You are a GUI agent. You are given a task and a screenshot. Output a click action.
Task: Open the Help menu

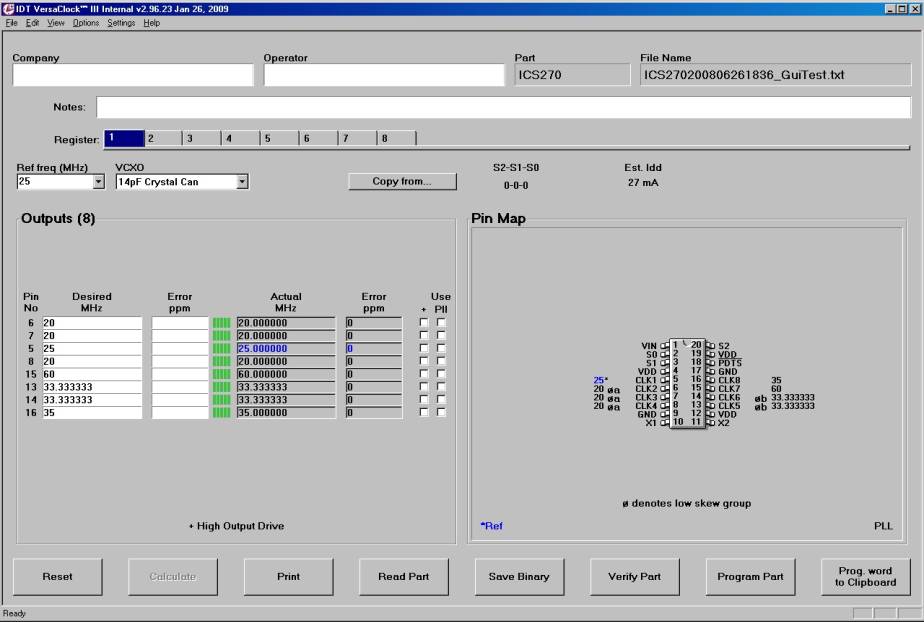pos(151,23)
